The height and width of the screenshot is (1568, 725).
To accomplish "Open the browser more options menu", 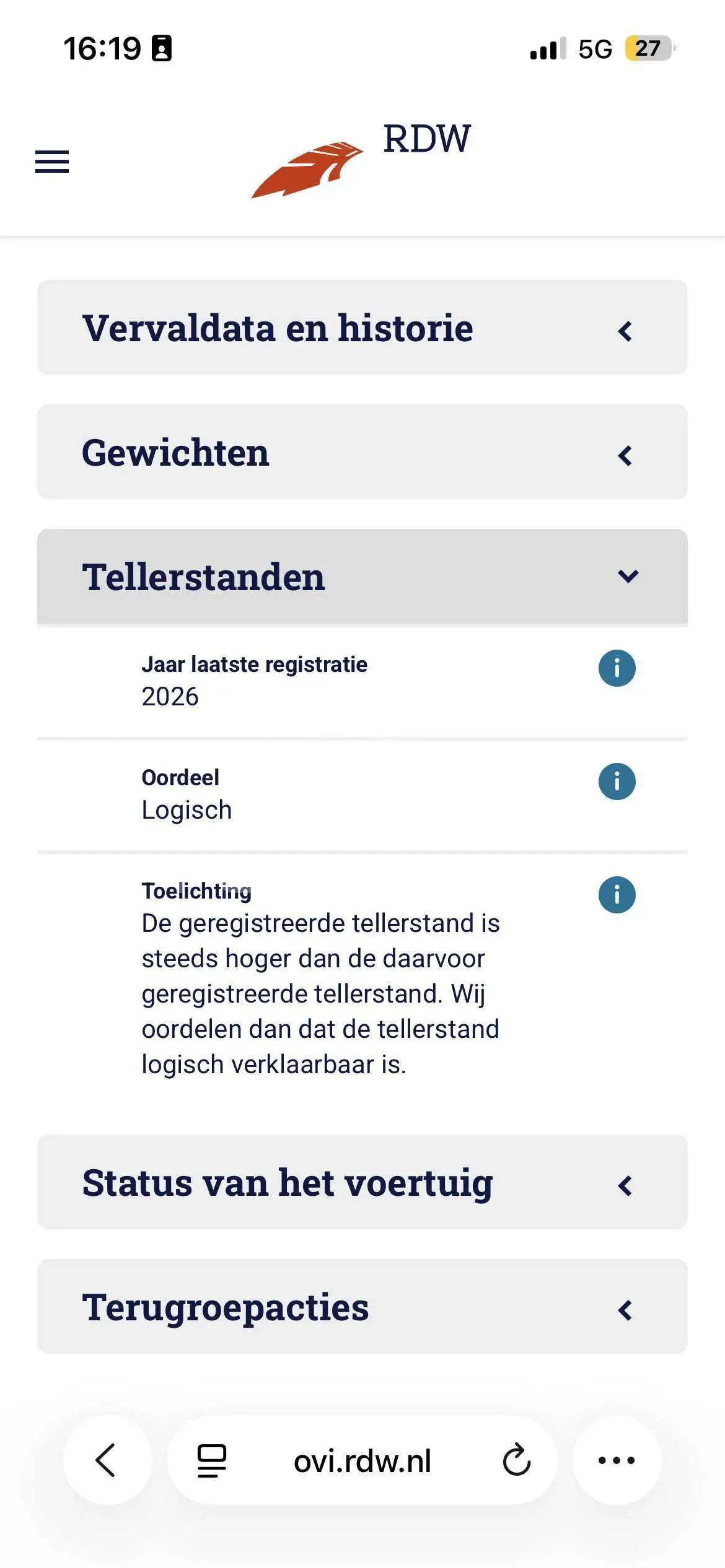I will pos(617,1460).
